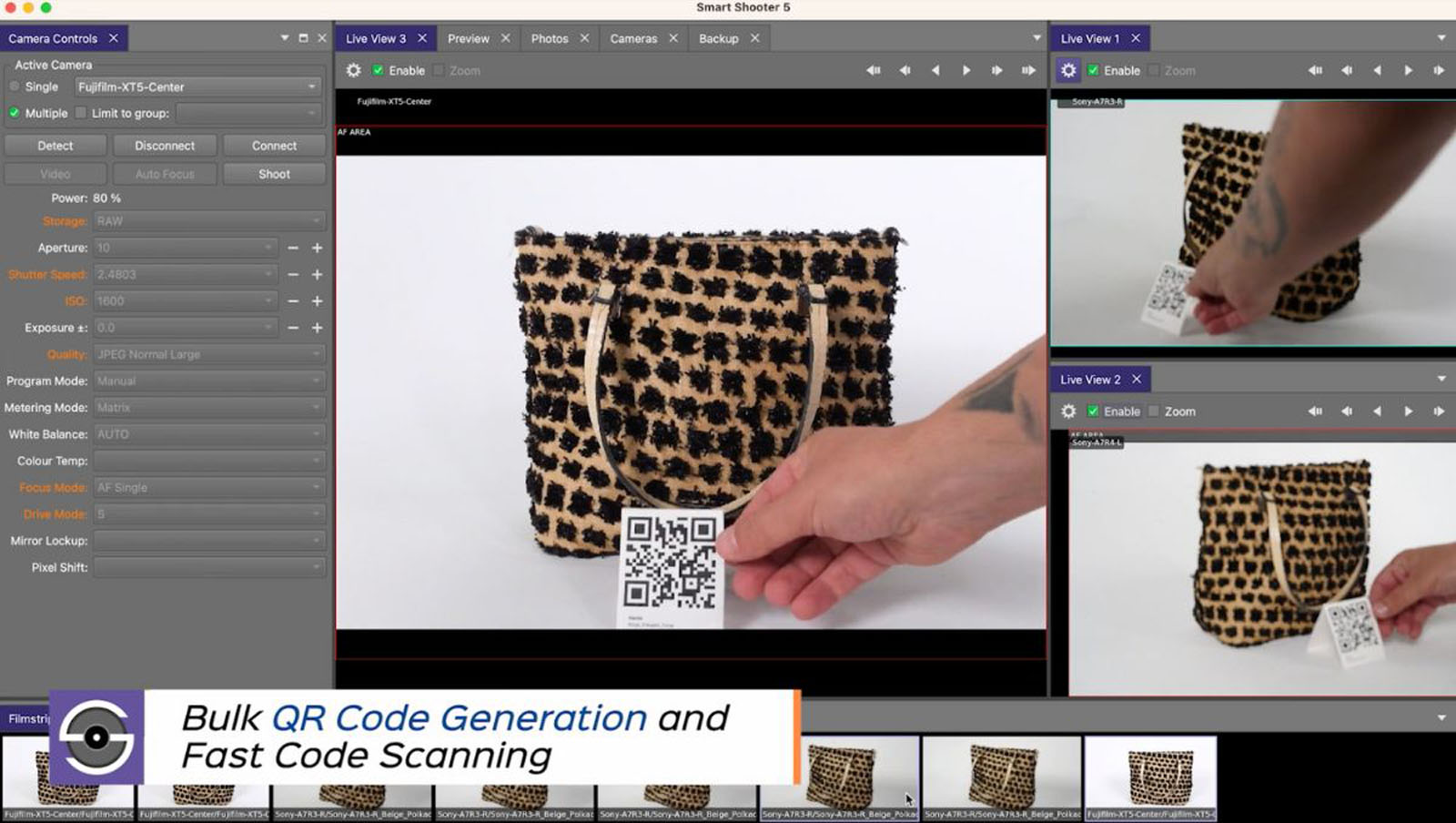Open the Program Mode dropdown

point(208,381)
